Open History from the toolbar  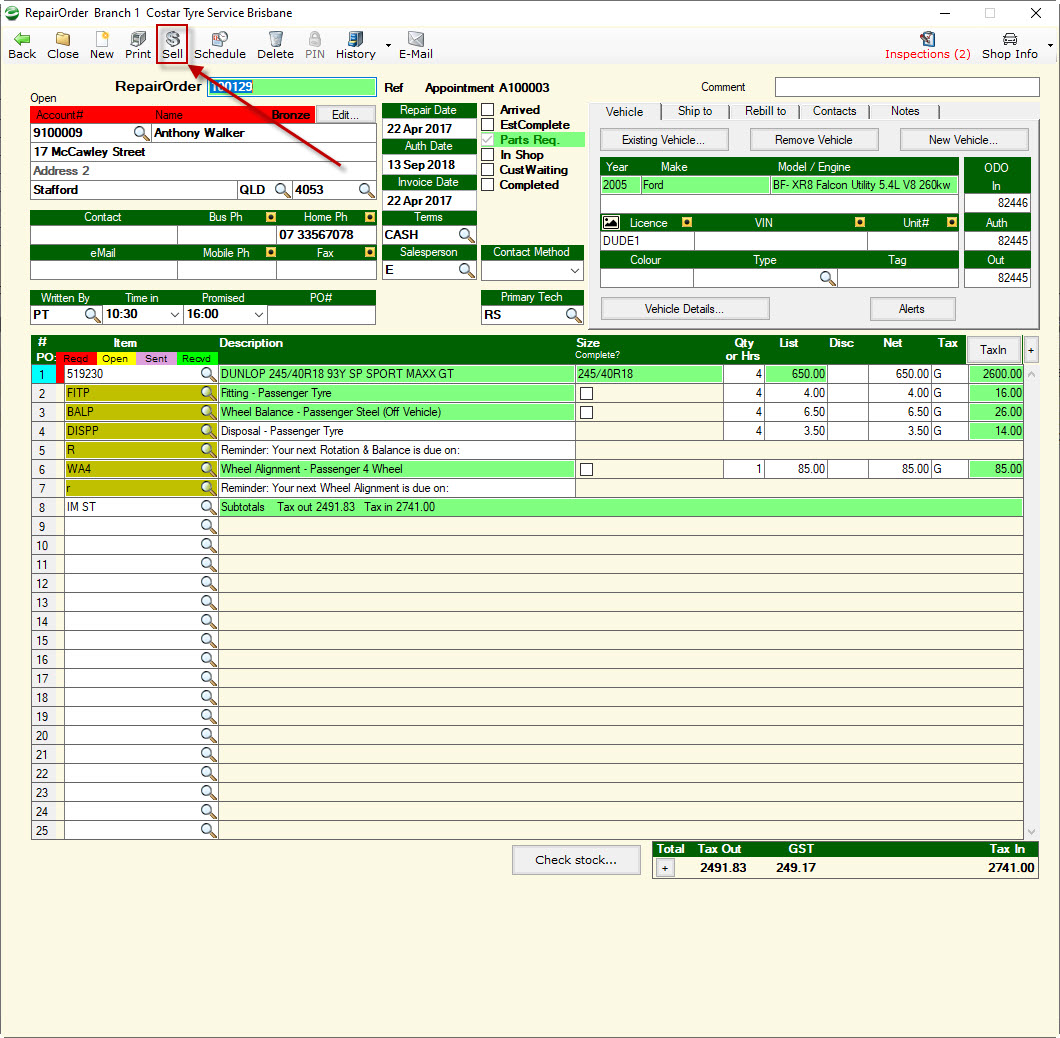tap(355, 45)
